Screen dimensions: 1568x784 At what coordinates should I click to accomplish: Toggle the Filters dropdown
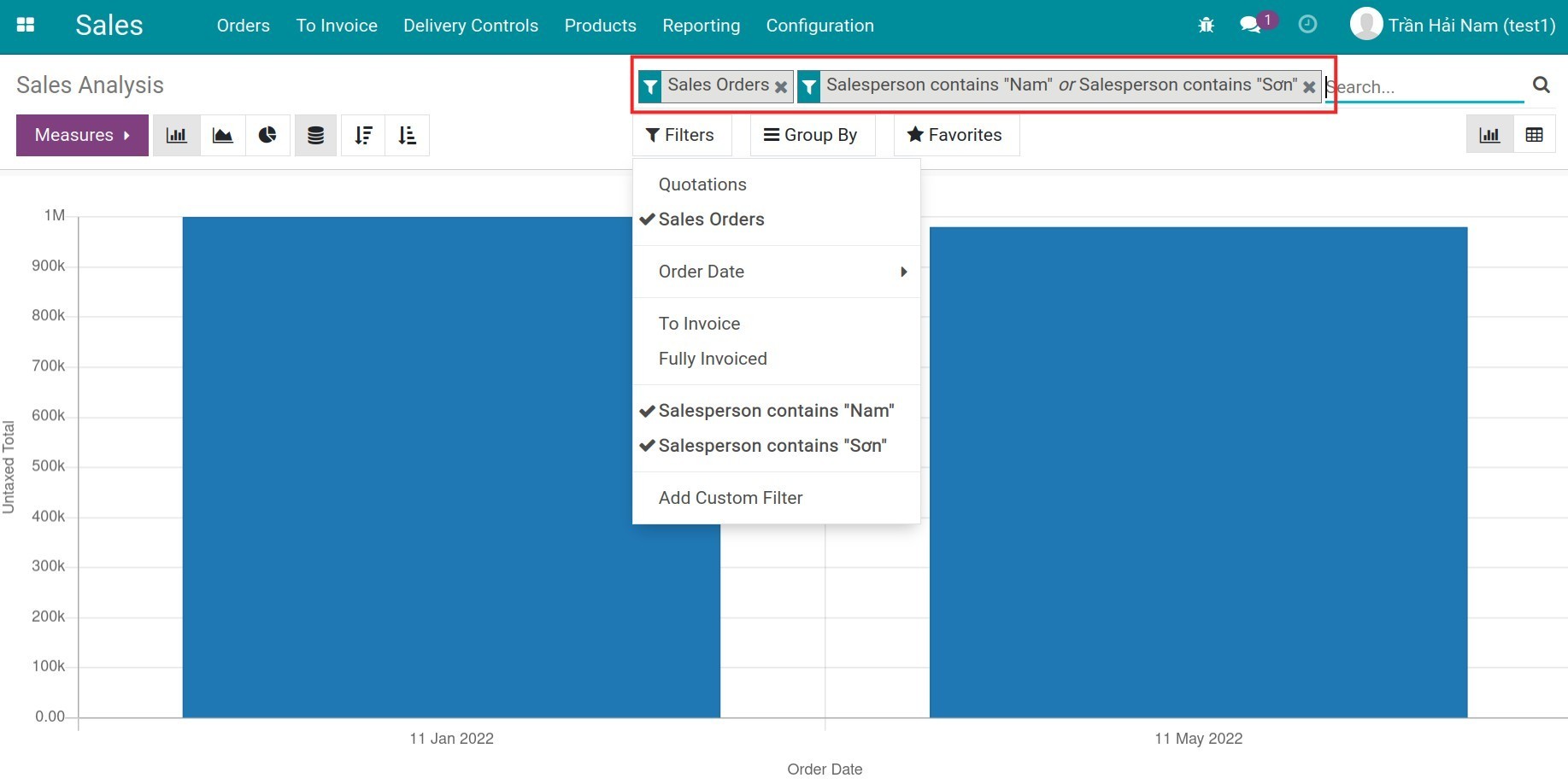pyautogui.click(x=680, y=135)
